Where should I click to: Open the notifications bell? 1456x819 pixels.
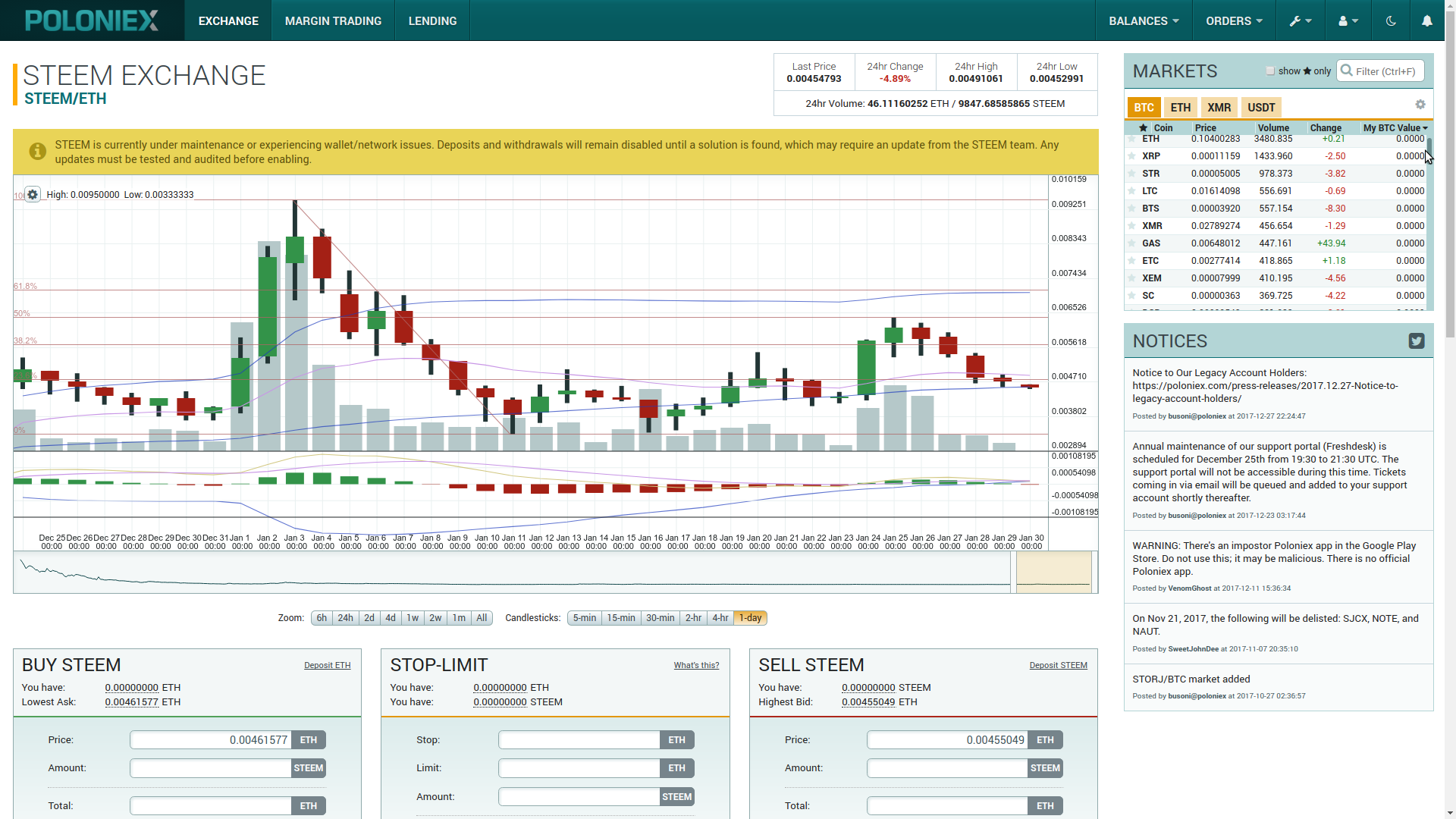[x=1427, y=20]
